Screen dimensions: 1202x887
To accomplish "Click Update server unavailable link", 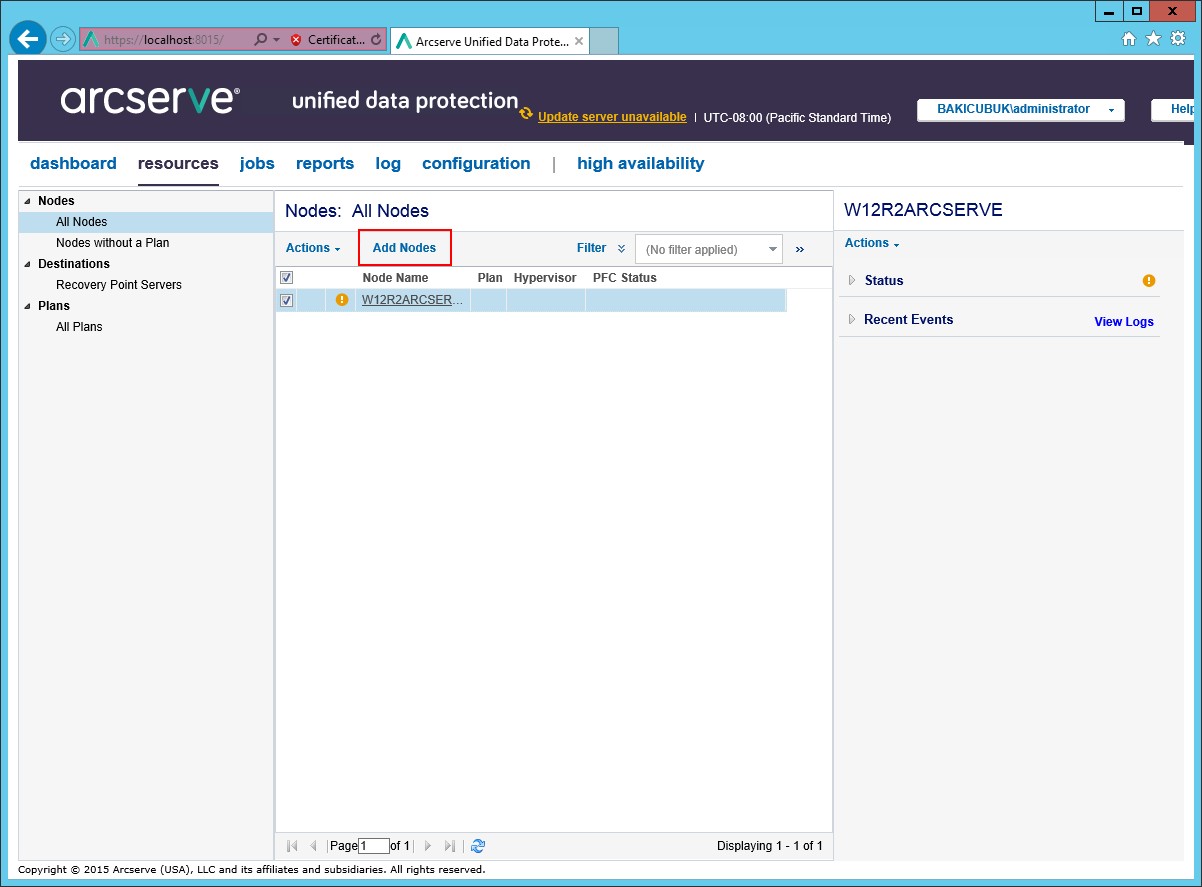I will [x=612, y=117].
